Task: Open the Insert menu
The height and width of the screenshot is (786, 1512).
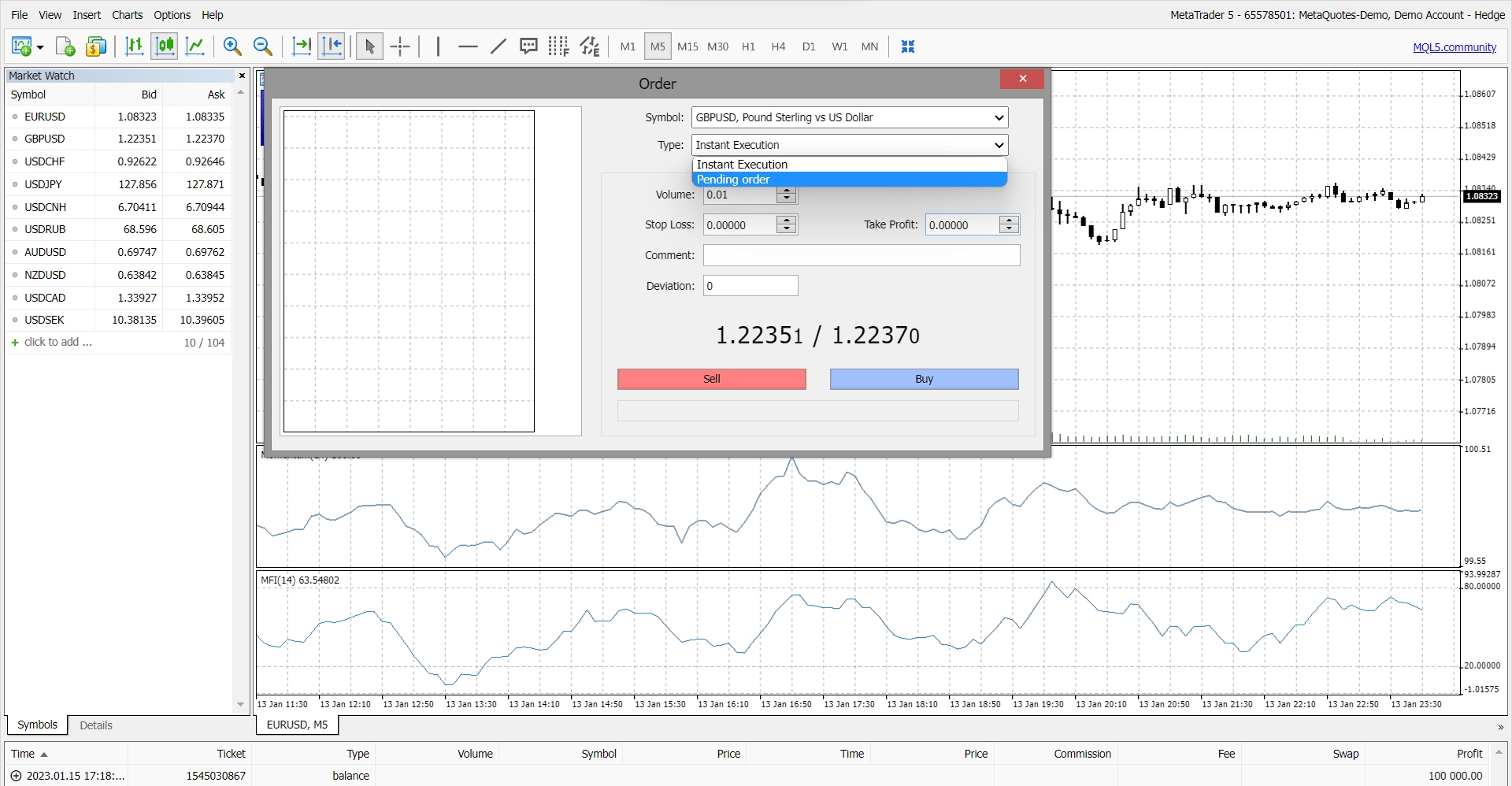Action: [x=87, y=15]
